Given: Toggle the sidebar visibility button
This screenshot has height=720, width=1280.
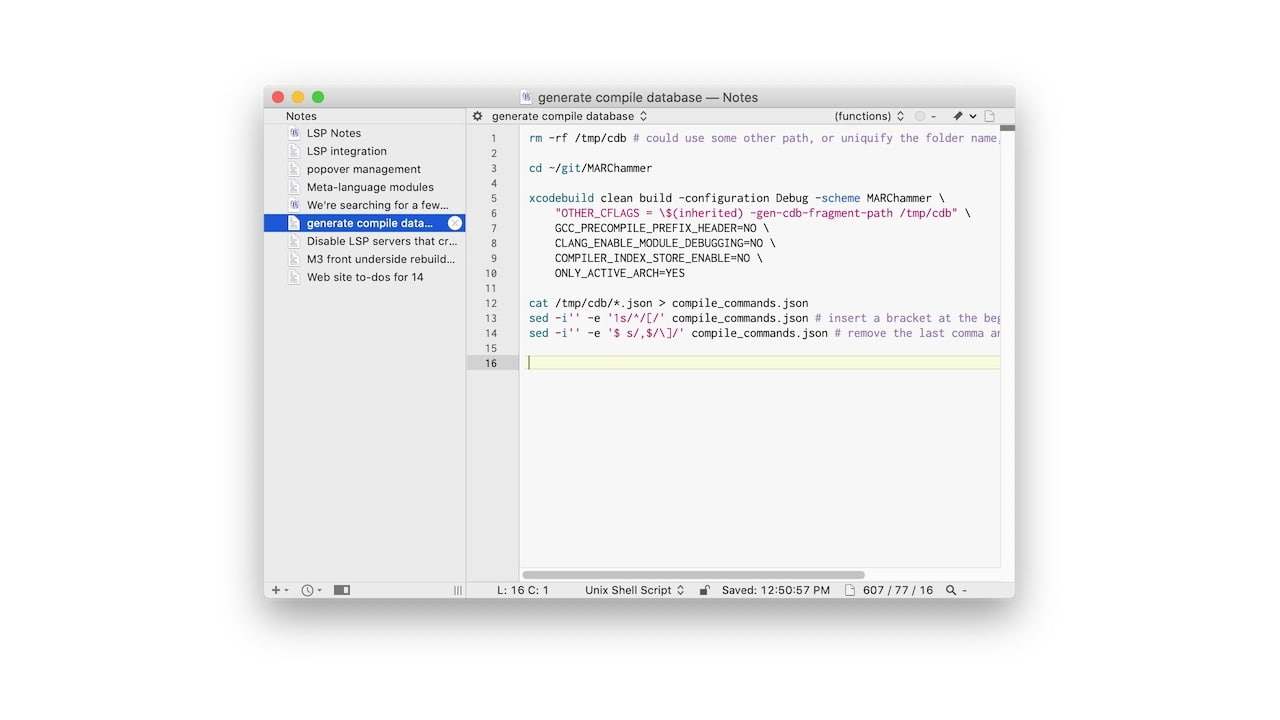Looking at the screenshot, I should coord(342,590).
